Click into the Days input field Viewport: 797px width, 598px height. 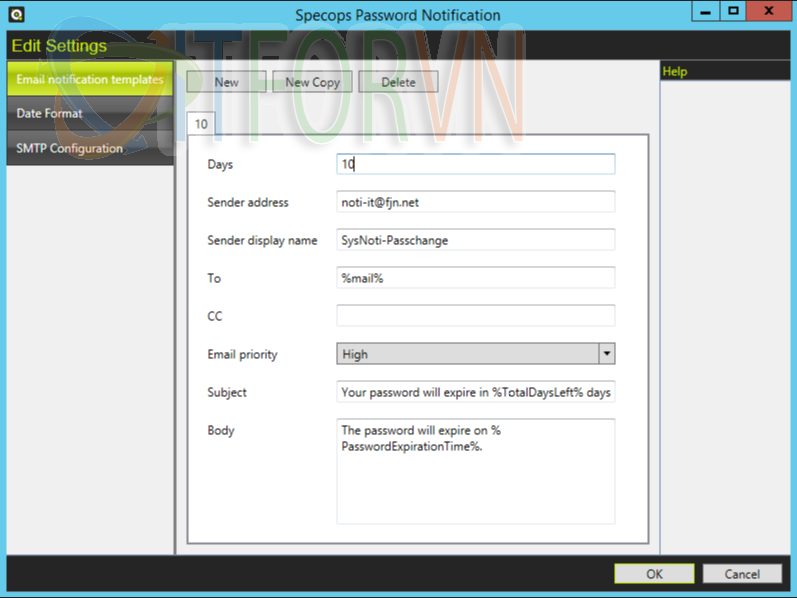476,164
